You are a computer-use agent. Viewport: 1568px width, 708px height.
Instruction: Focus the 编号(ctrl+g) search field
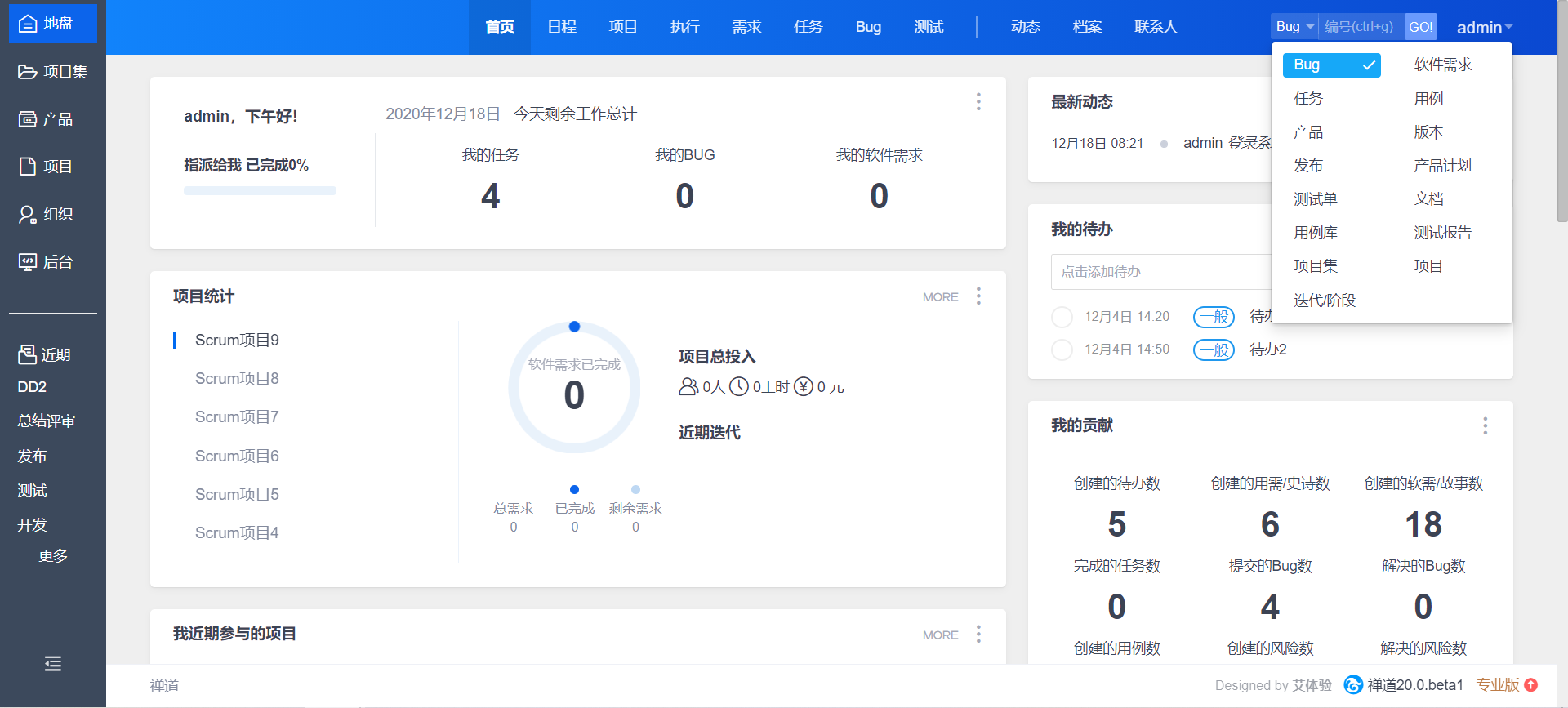(x=1361, y=26)
